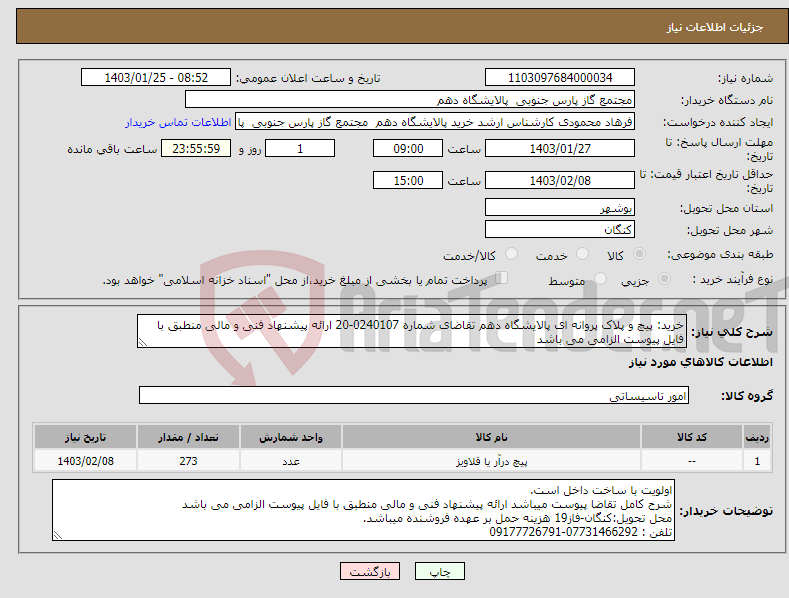Click the تاریخ نیاز column header
789x598 pixels.
pos(86,437)
